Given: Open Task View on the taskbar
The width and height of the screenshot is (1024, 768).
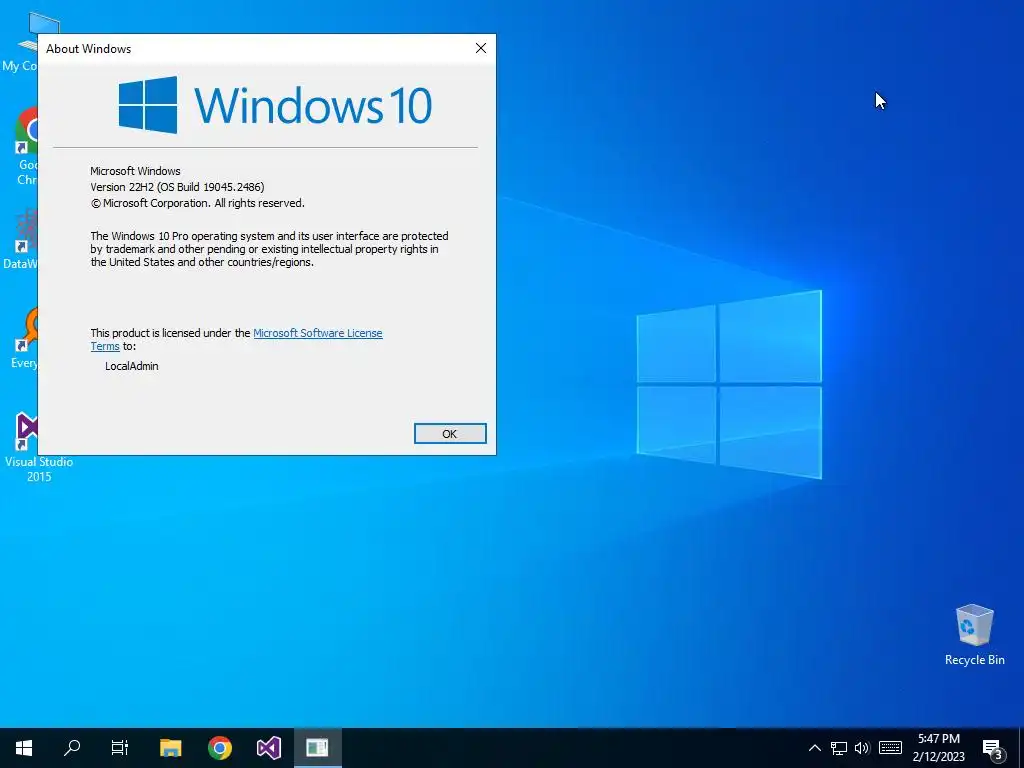Looking at the screenshot, I should click(120, 748).
